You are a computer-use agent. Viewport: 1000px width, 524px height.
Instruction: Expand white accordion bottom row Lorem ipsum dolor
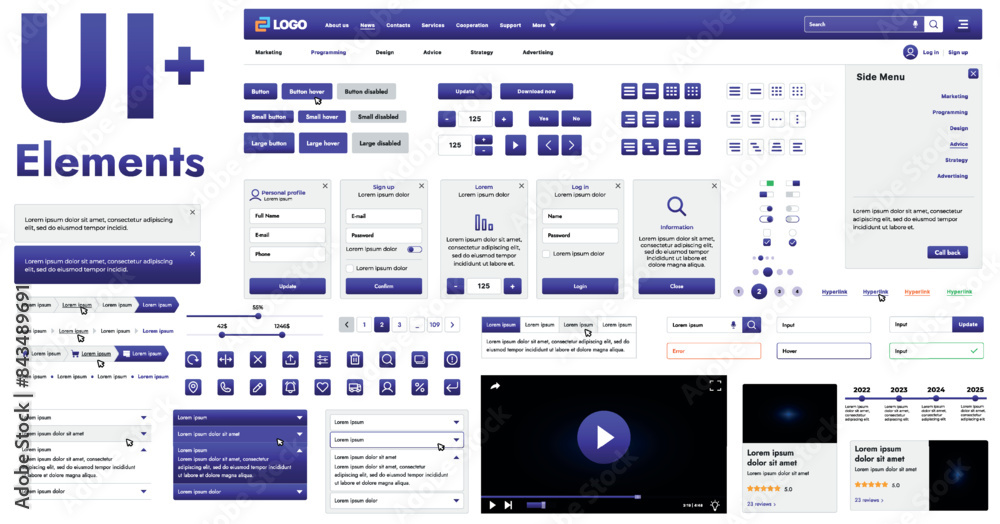[396, 500]
